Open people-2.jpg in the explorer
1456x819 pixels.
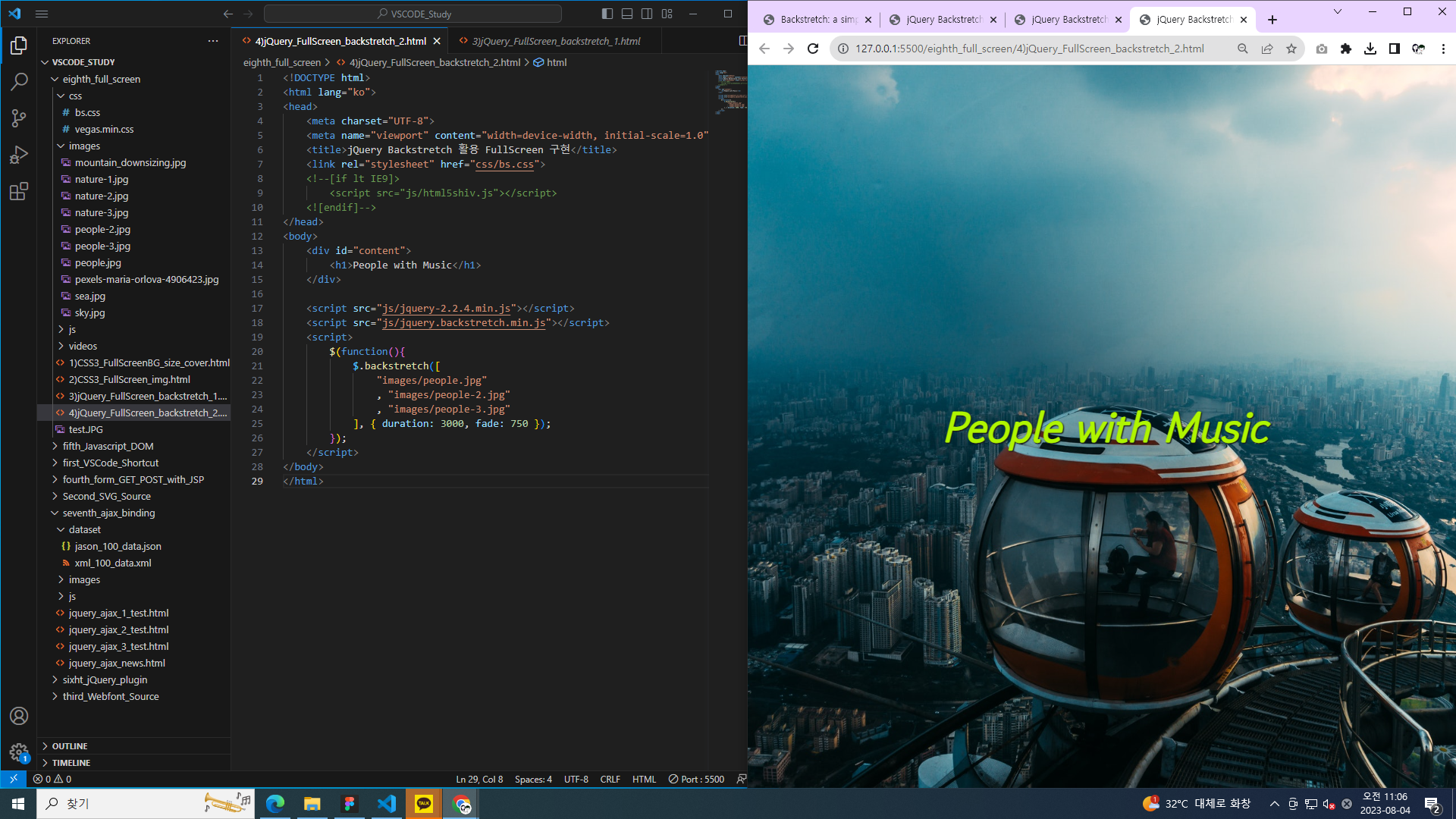pos(102,229)
